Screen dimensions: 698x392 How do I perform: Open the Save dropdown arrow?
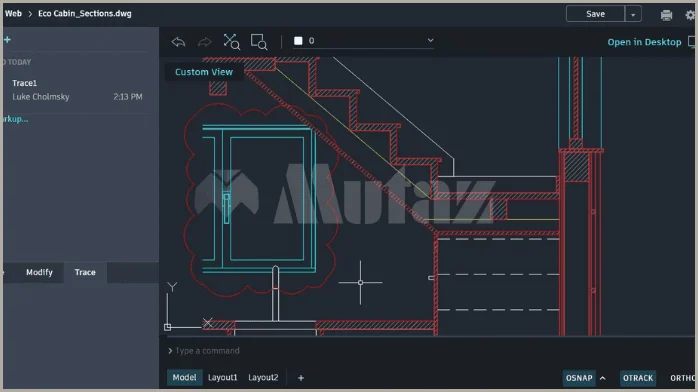click(x=633, y=14)
